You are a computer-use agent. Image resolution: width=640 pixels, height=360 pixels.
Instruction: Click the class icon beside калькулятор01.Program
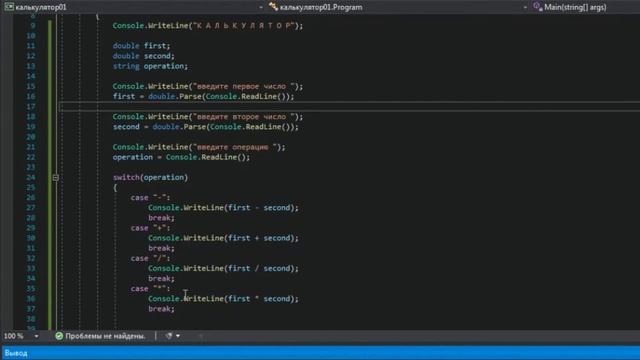point(273,7)
